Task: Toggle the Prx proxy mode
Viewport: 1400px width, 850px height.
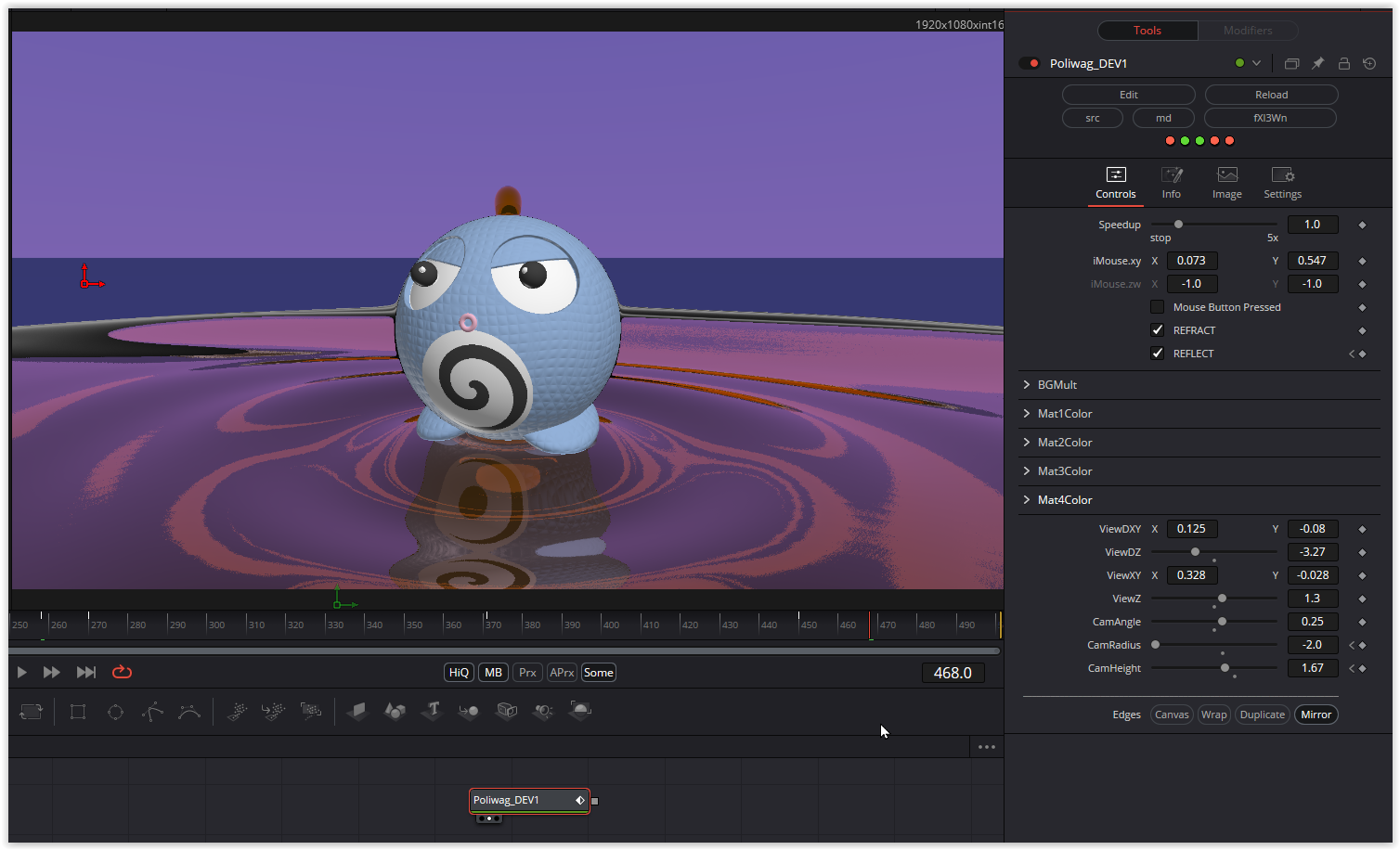Action: (527, 673)
